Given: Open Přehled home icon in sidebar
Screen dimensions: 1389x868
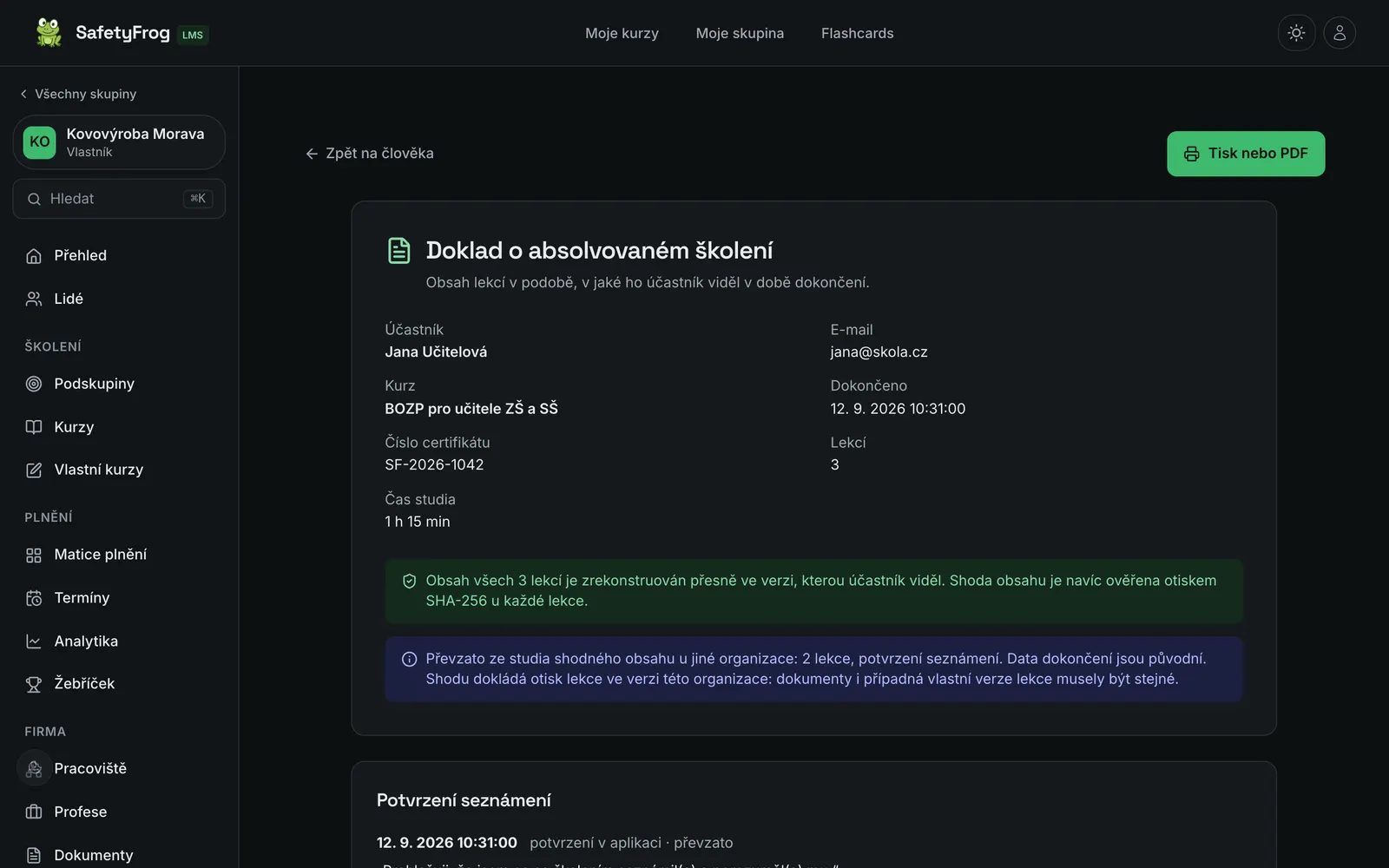Looking at the screenshot, I should click(x=34, y=255).
